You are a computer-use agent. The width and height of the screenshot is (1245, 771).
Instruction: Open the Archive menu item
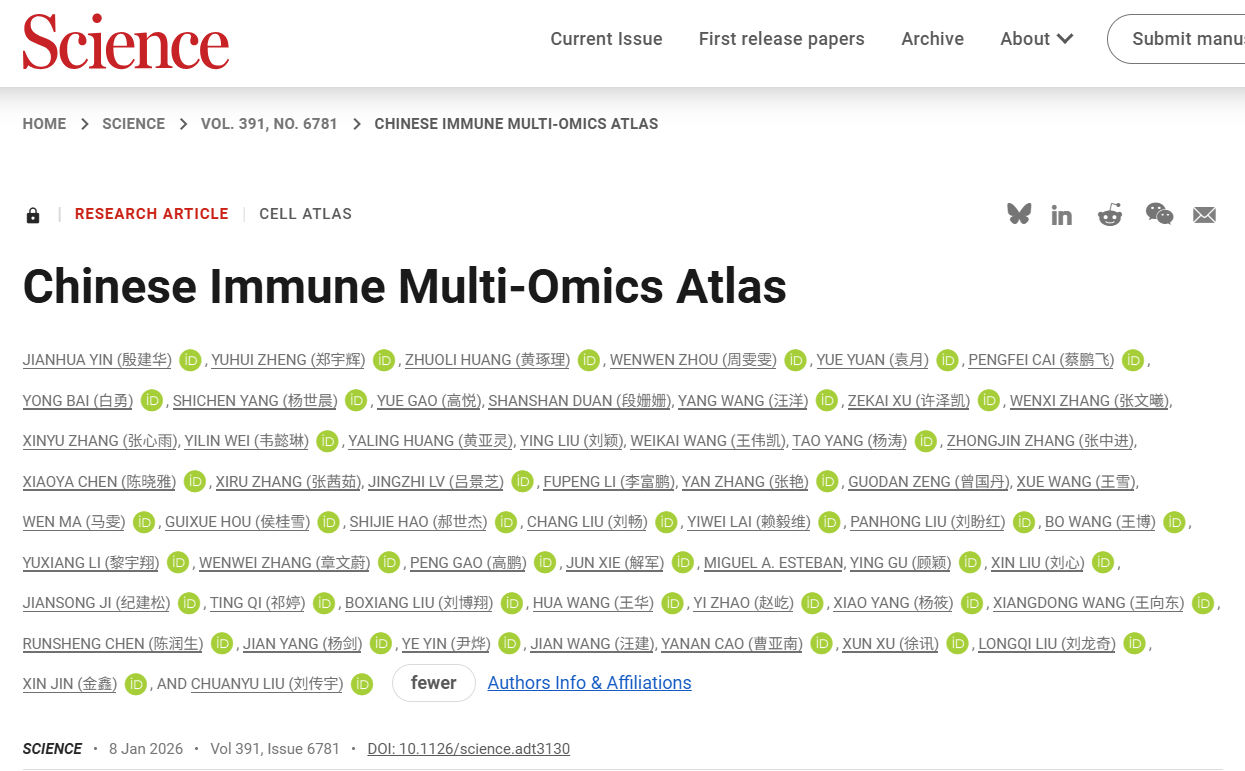[x=932, y=39]
